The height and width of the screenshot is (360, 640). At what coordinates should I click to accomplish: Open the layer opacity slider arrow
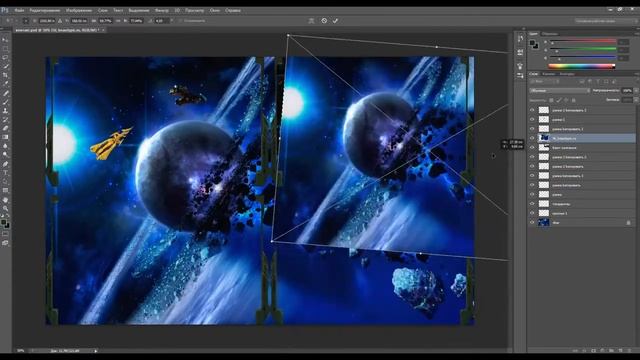tap(636, 91)
